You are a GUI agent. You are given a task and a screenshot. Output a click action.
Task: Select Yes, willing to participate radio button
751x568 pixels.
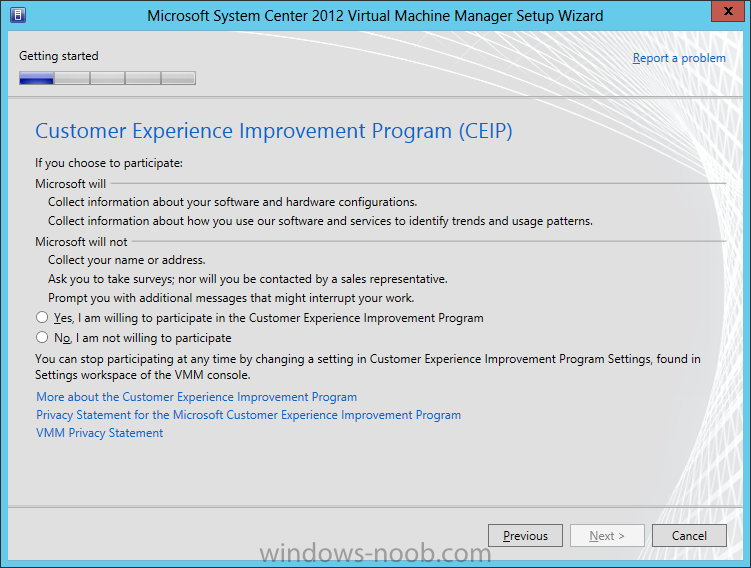pos(42,318)
